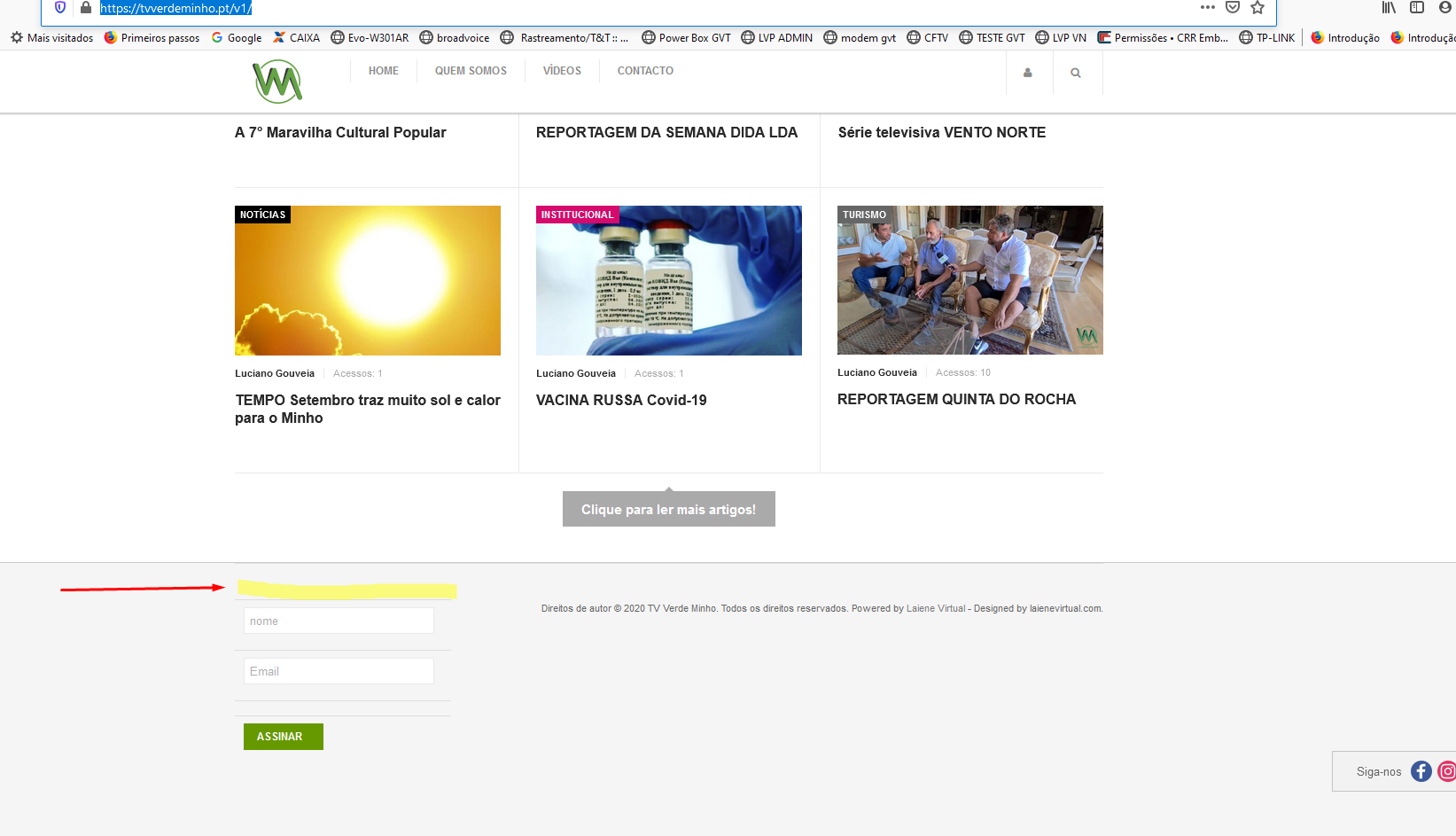Open the QUEM SOMOS menu item
Viewport: 1456px width, 836px height.
[471, 71]
